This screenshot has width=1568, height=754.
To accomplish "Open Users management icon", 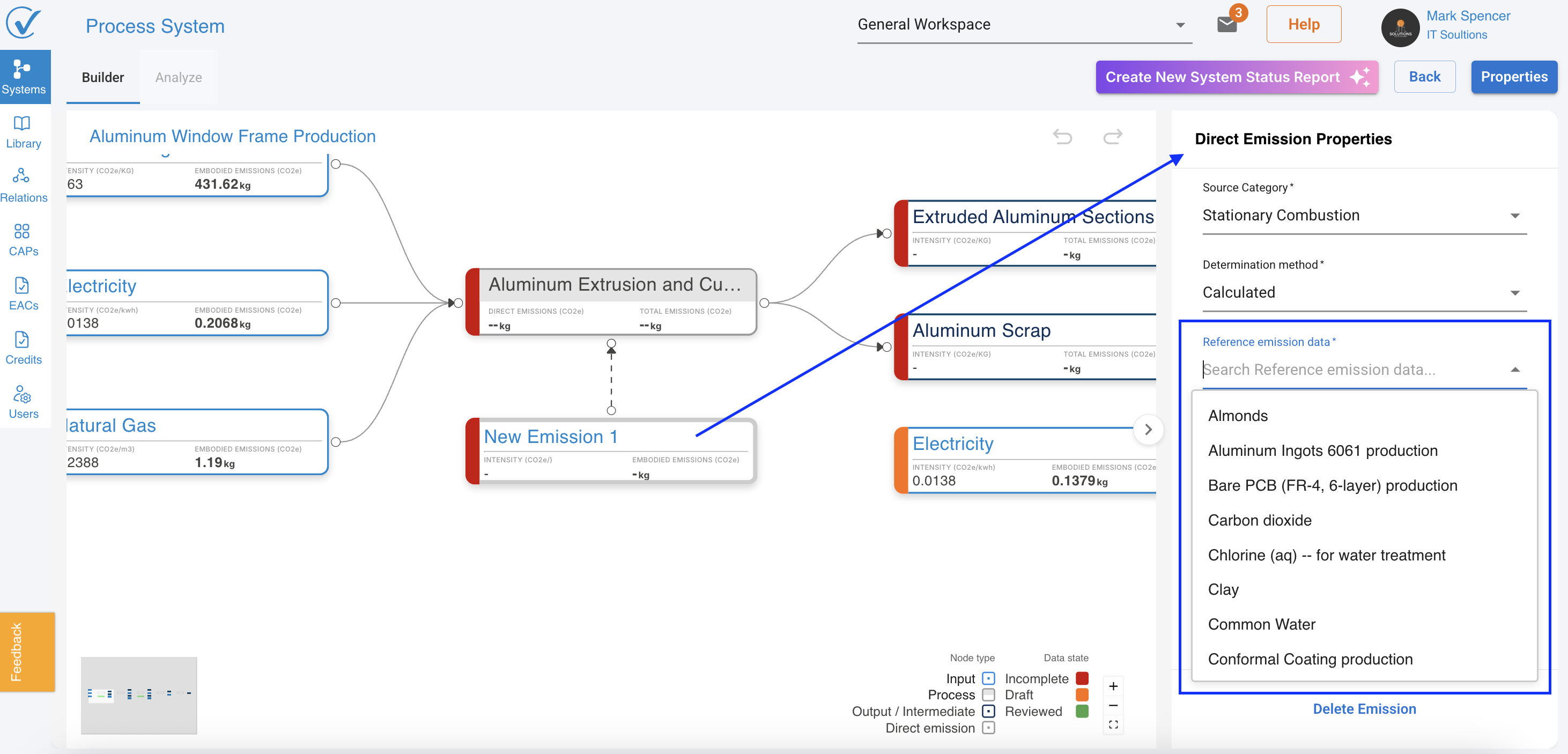I will point(23,394).
